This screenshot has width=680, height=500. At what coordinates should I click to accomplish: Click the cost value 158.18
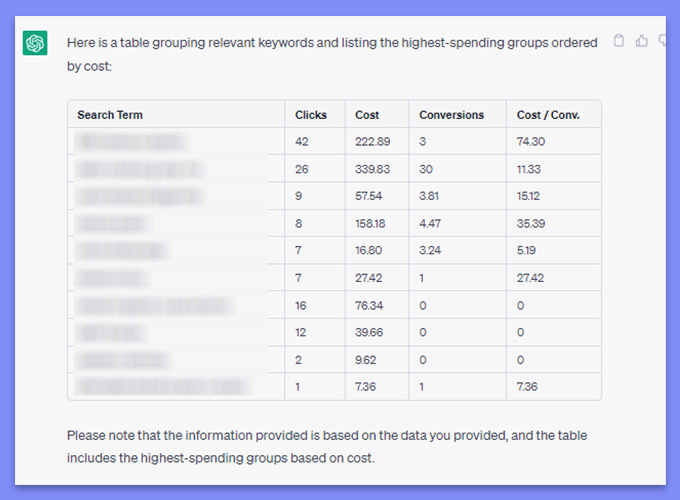coord(370,224)
